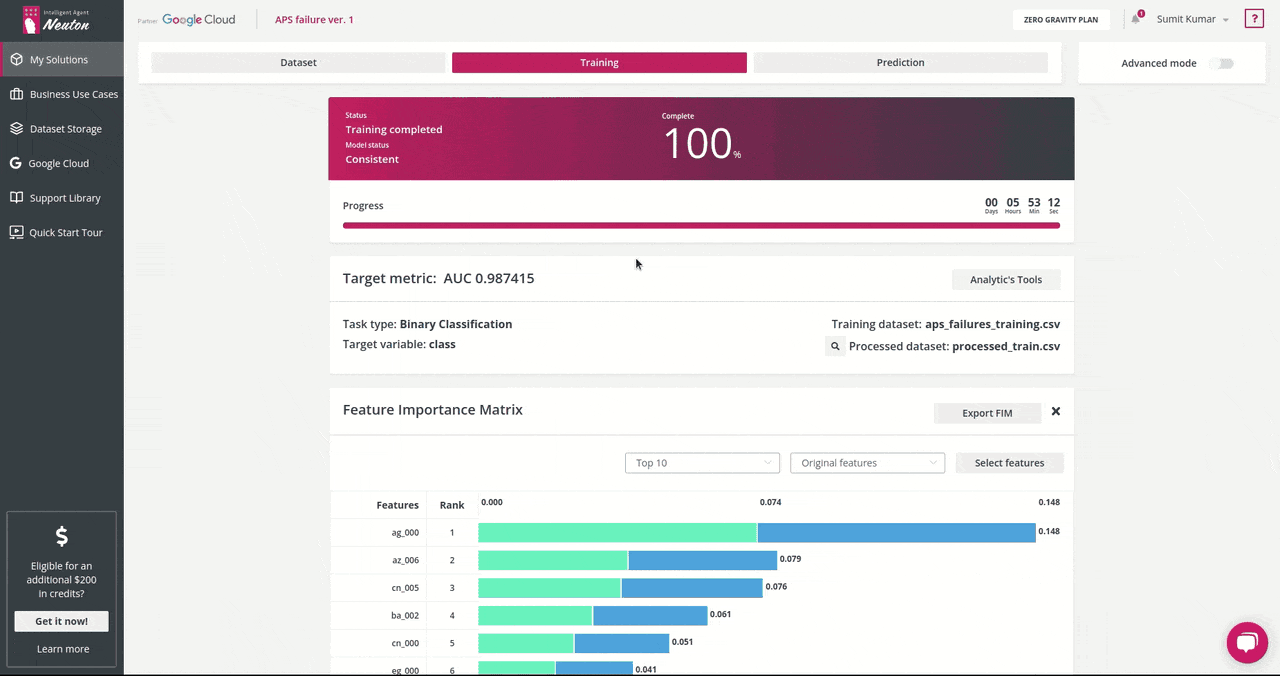Click the Select features button

pyautogui.click(x=1009, y=463)
